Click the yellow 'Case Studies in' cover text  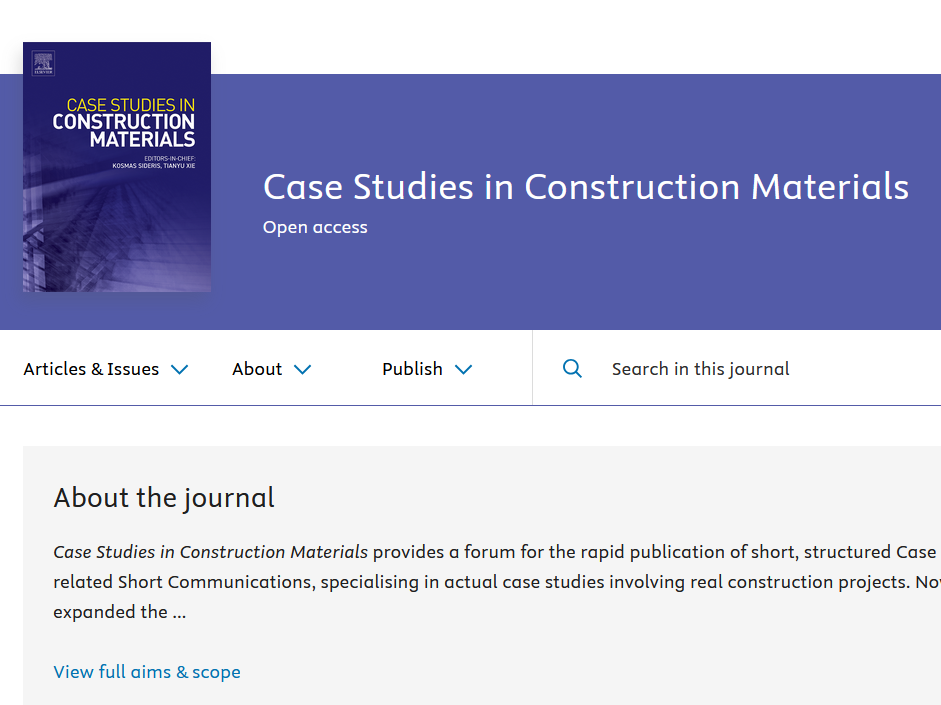pyautogui.click(x=130, y=105)
